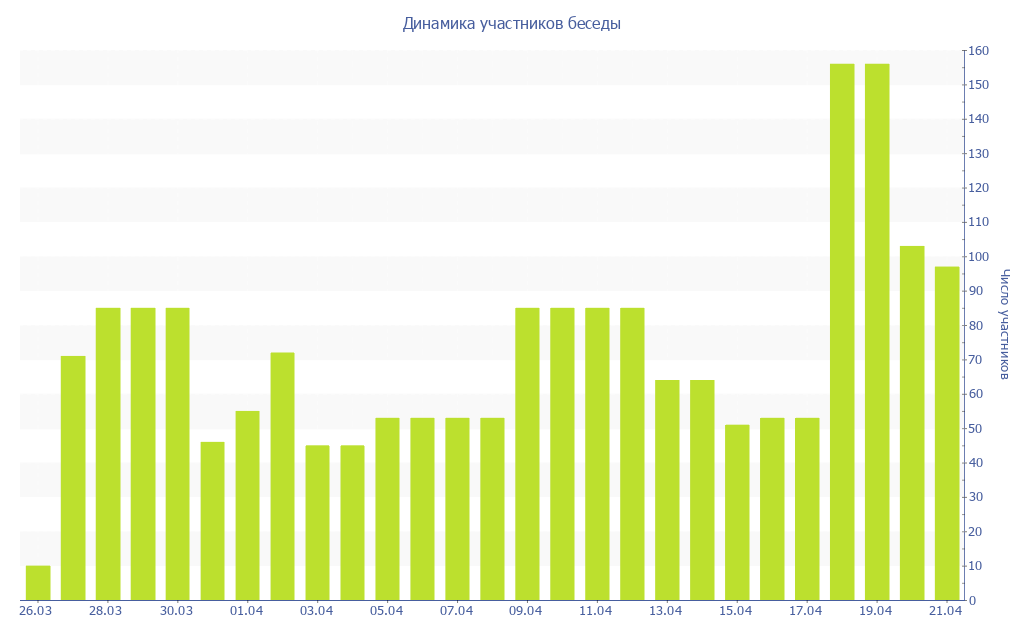Click the 160 value on the y-axis

coord(978,51)
